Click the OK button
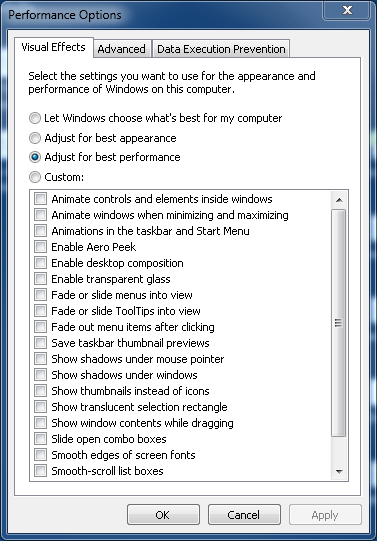The image size is (377, 541). [x=163, y=515]
